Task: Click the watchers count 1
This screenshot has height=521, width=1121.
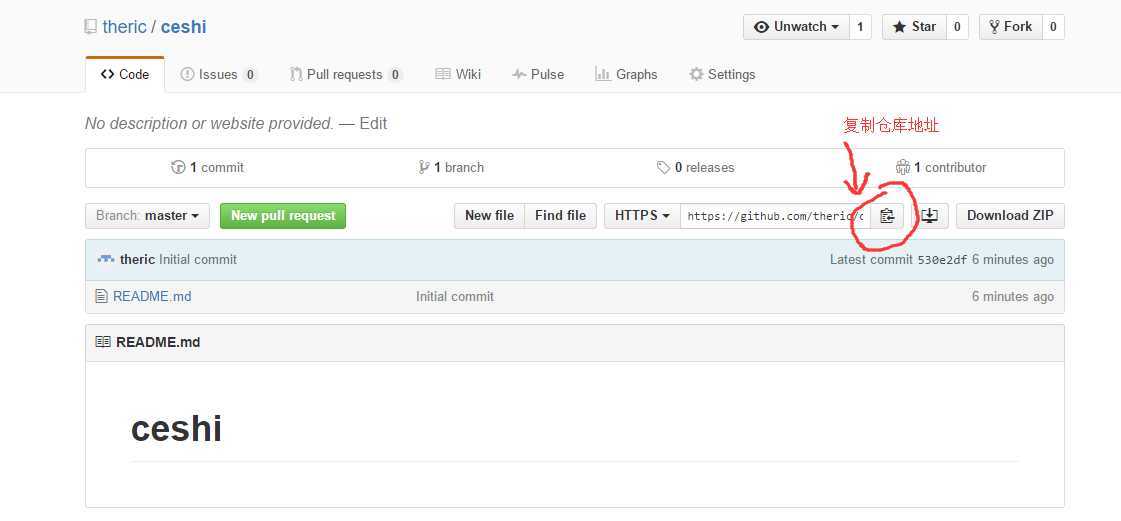Action: (860, 27)
